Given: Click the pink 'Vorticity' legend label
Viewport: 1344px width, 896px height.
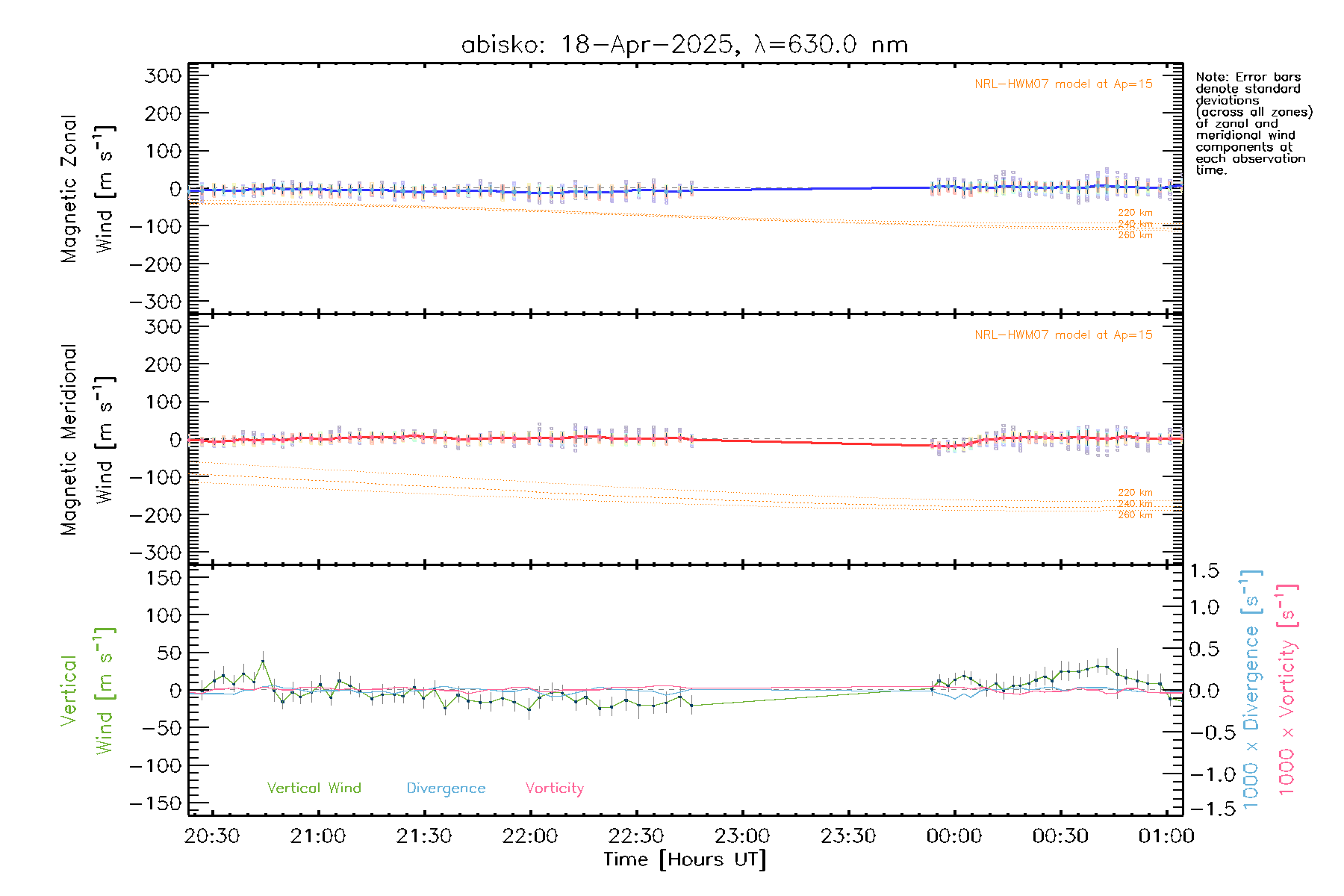Looking at the screenshot, I should [x=554, y=788].
